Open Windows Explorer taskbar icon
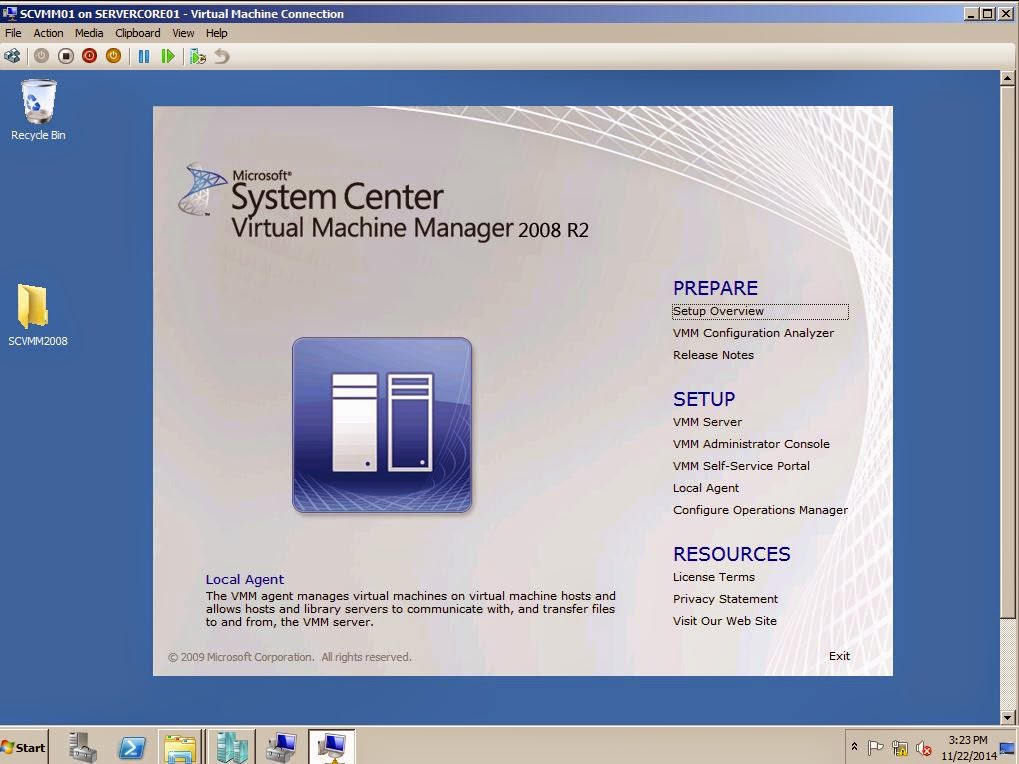Viewport: 1019px width, 764px height. (x=180, y=747)
